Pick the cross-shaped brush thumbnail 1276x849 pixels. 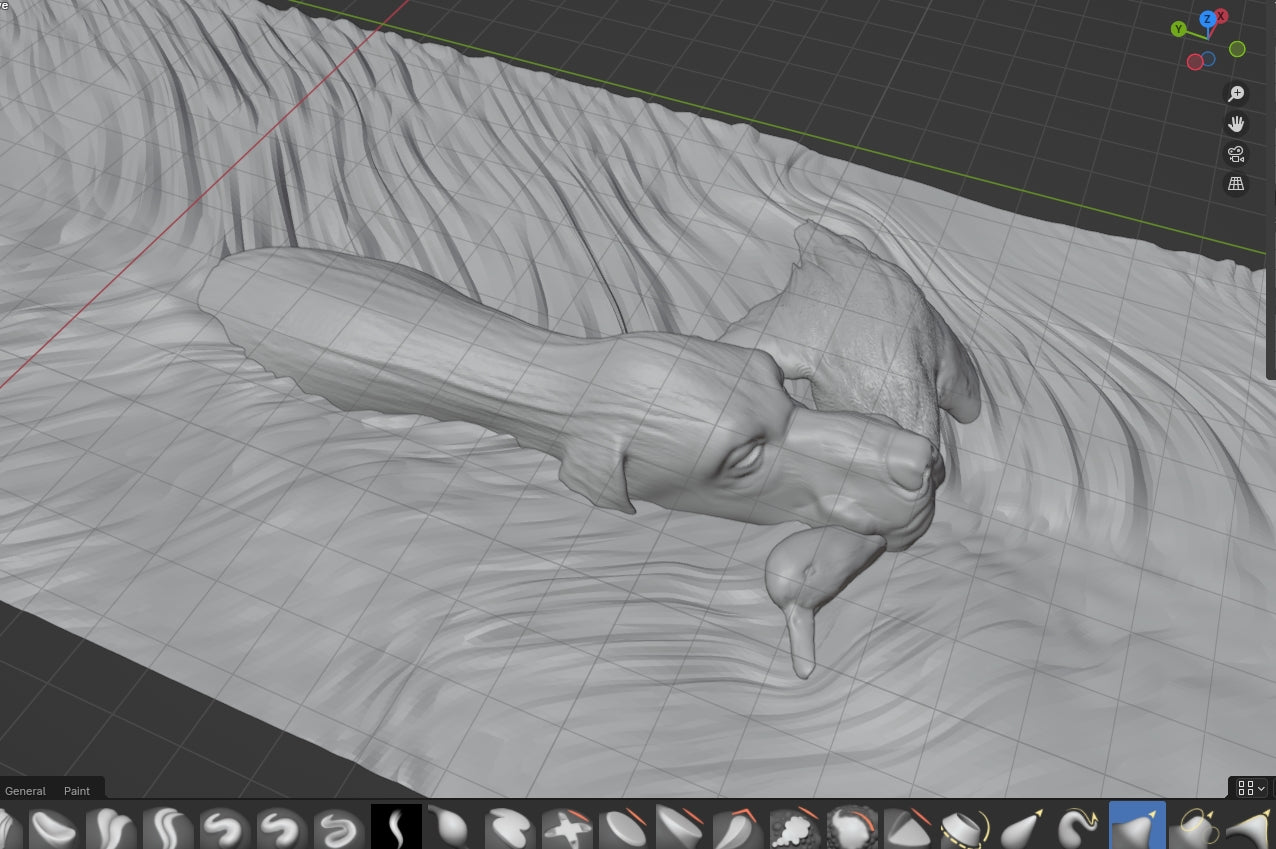pyautogui.click(x=567, y=827)
